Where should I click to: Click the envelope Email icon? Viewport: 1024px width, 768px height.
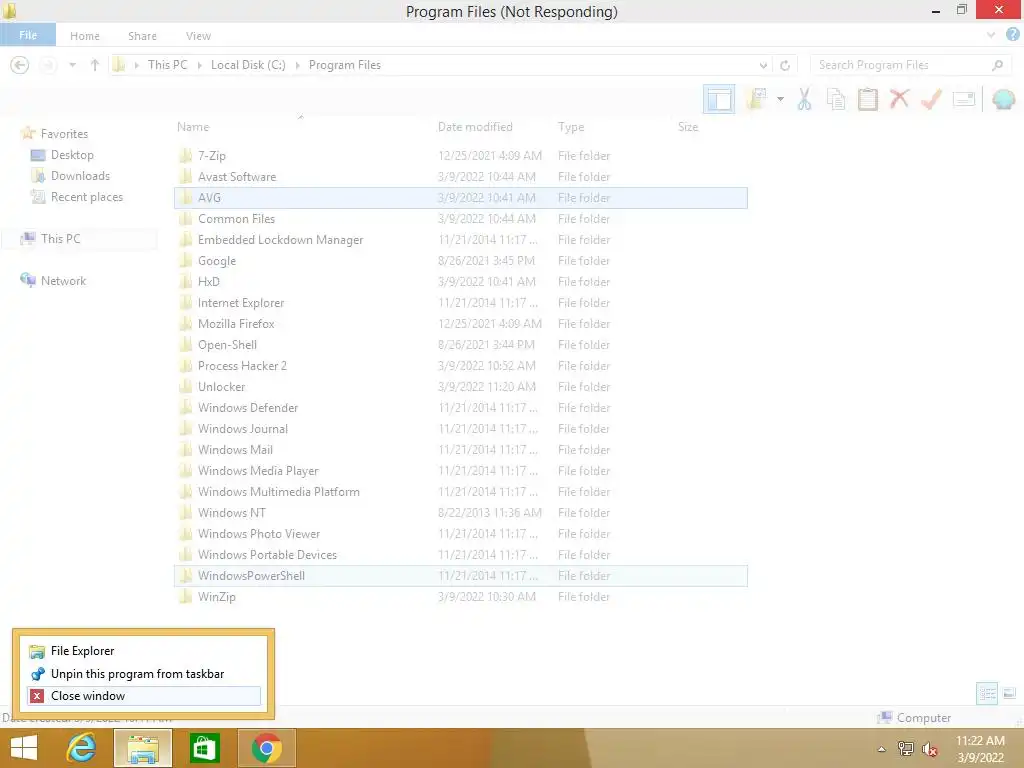tap(964, 99)
